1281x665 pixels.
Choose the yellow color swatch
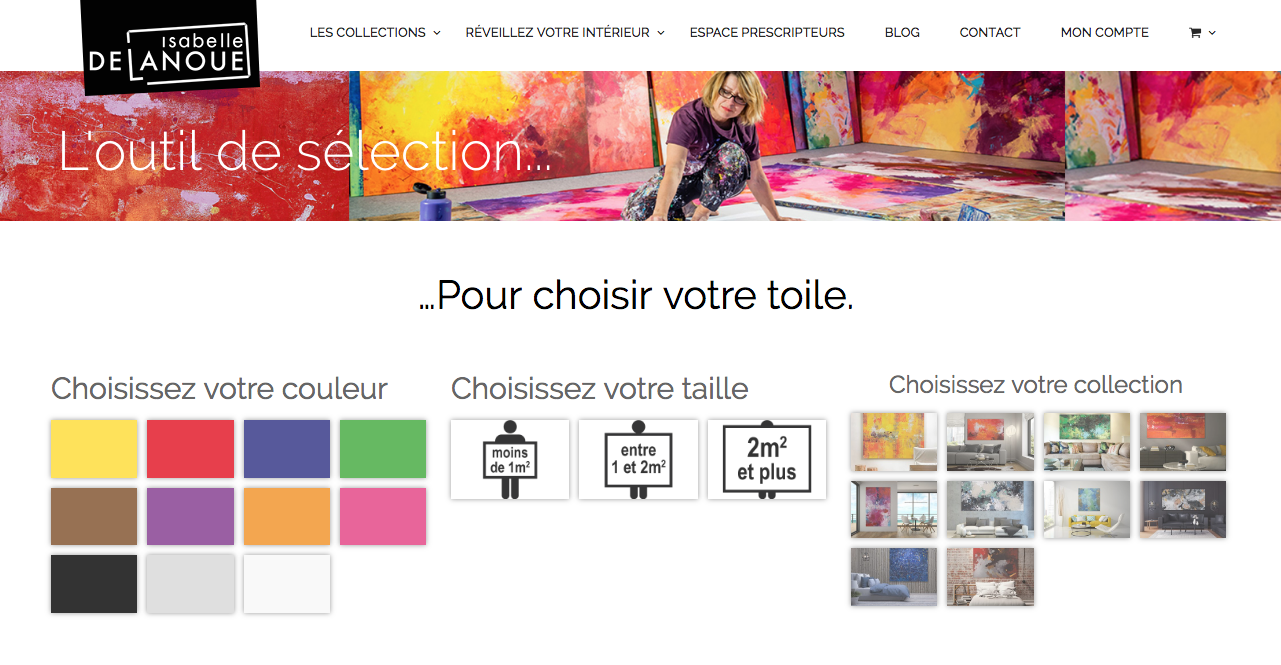tap(94, 449)
